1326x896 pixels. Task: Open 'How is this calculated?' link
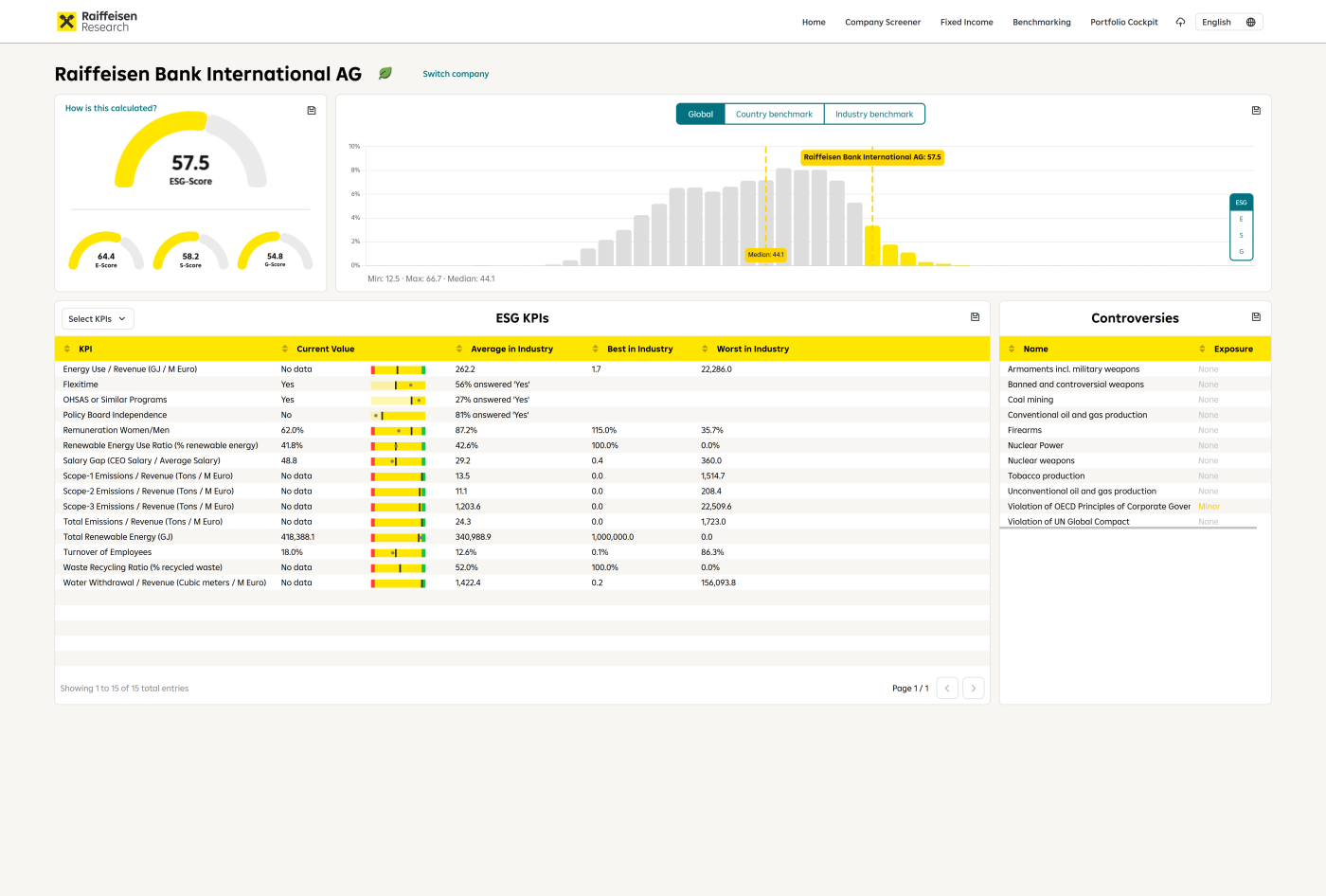pyautogui.click(x=111, y=108)
